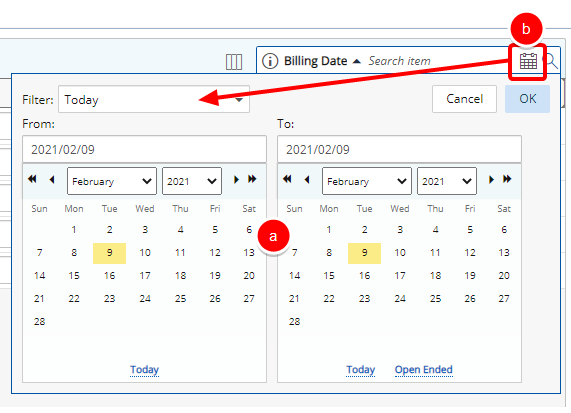Confirm the date range with OK
Image resolution: width=571 pixels, height=413 pixels.
pyautogui.click(x=527, y=99)
